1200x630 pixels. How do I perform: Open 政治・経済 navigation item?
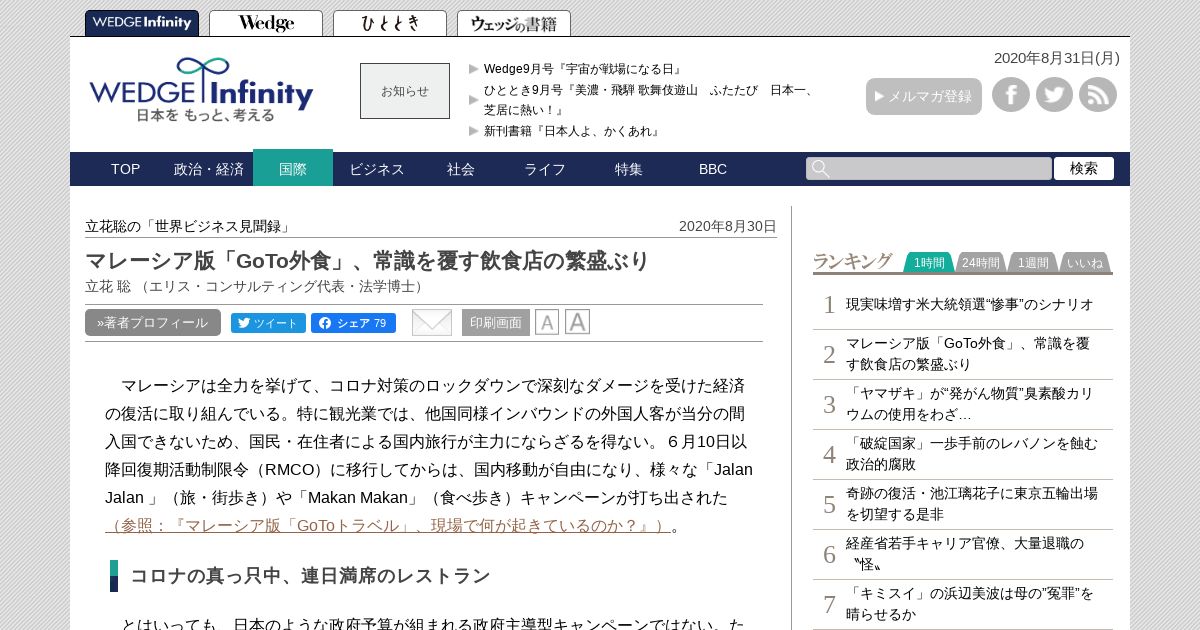pos(209,169)
